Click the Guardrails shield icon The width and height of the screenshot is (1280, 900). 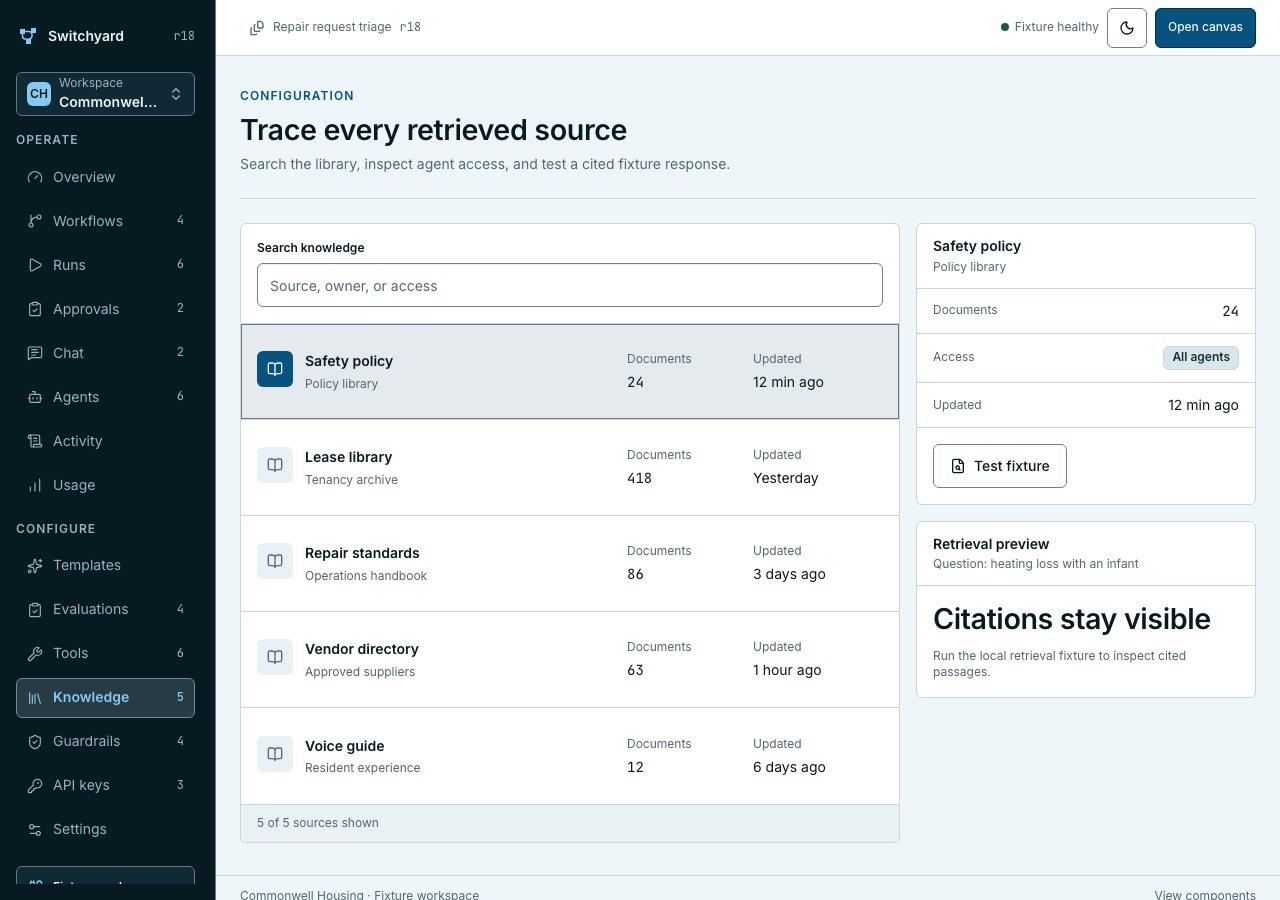35,741
